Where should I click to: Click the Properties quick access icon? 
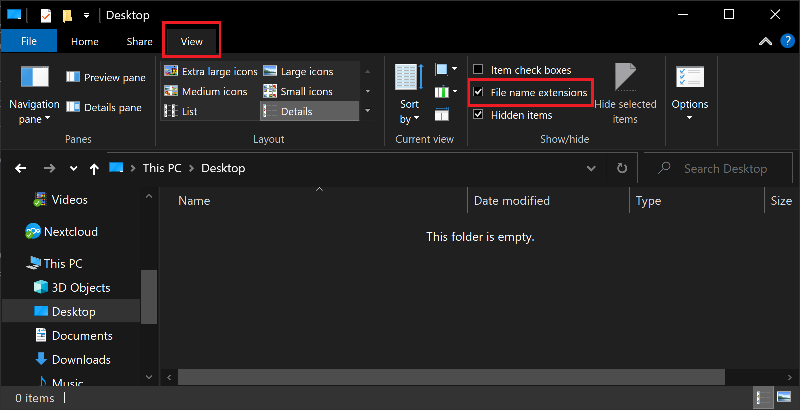pyautogui.click(x=45, y=15)
